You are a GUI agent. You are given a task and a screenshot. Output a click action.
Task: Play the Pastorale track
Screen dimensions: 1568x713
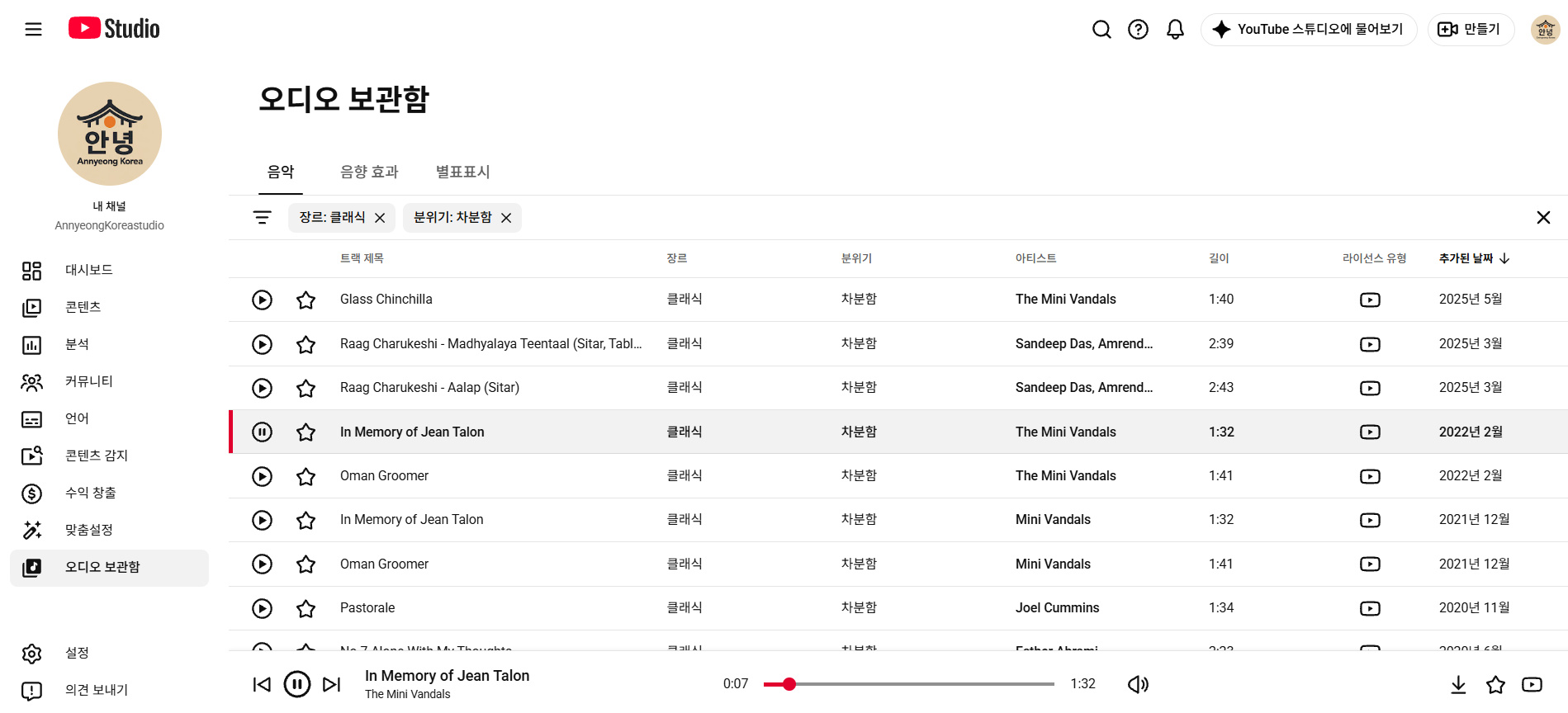262,608
